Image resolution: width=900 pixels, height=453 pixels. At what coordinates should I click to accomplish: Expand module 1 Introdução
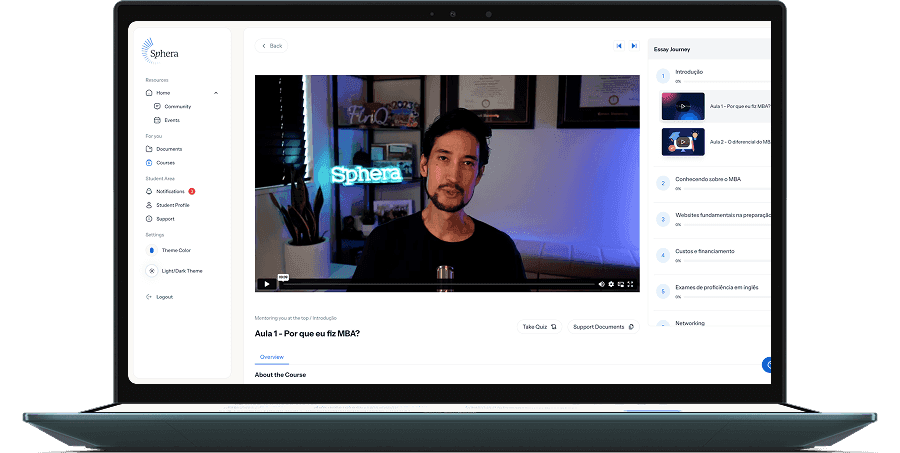(713, 76)
